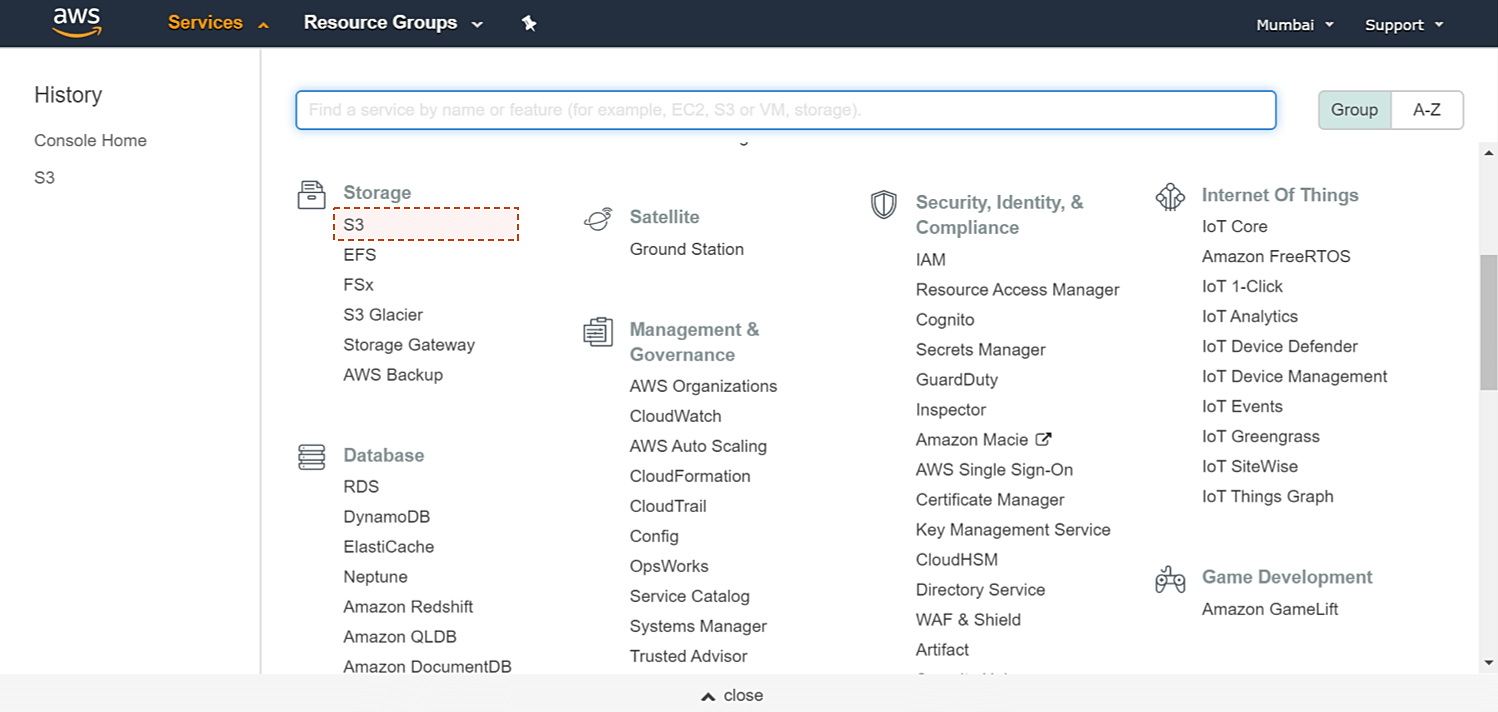The image size is (1498, 712).
Task: Switch services listing to A-Z view
Action: [1427, 110]
